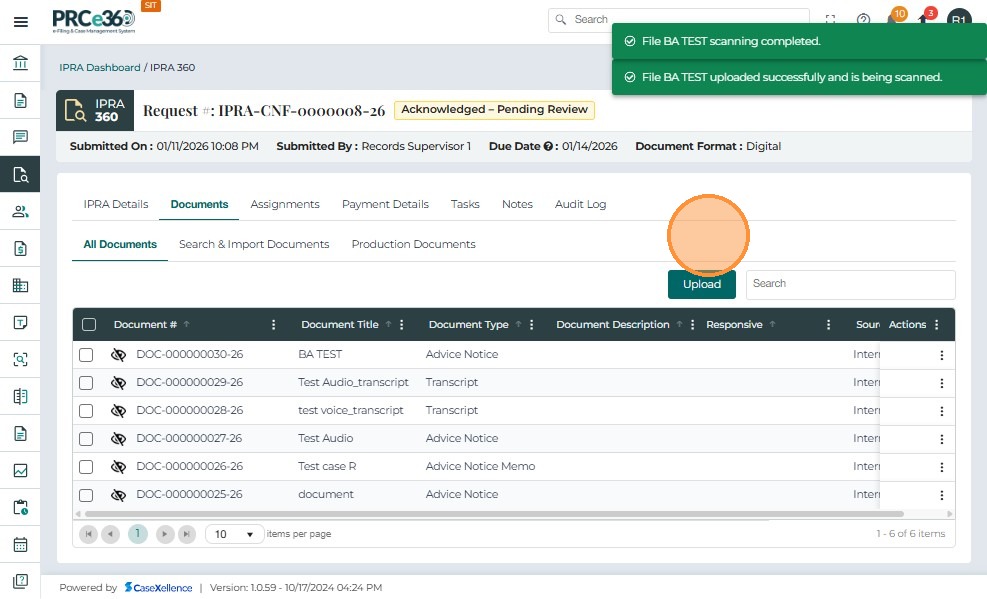Open the chat messages sidebar icon

point(20,137)
